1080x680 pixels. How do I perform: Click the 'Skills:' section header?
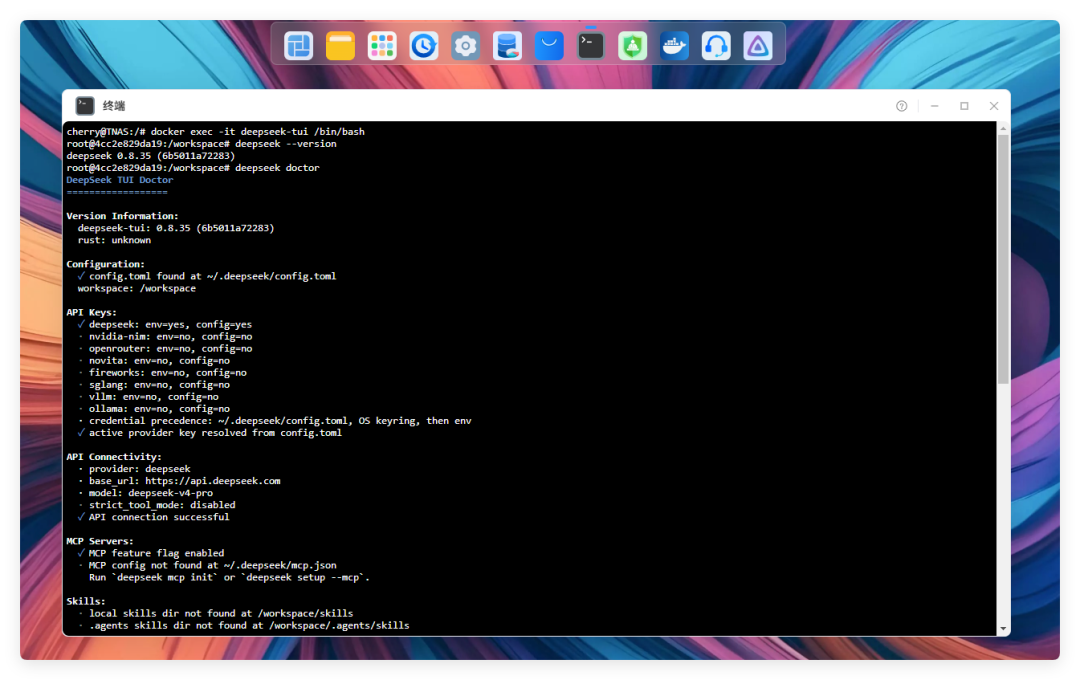(x=85, y=601)
